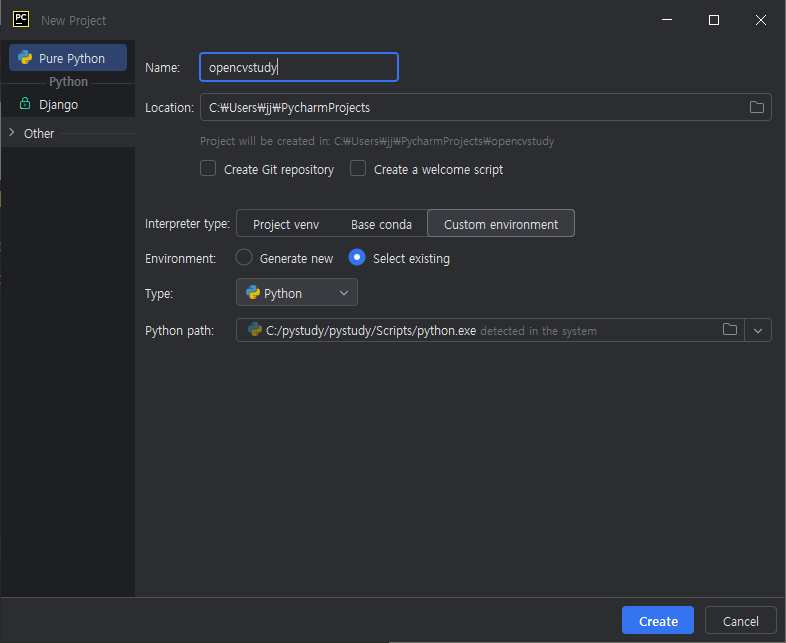The width and height of the screenshot is (786, 643).
Task: Click the PyCharm logo icon in title bar
Action: (x=21, y=20)
